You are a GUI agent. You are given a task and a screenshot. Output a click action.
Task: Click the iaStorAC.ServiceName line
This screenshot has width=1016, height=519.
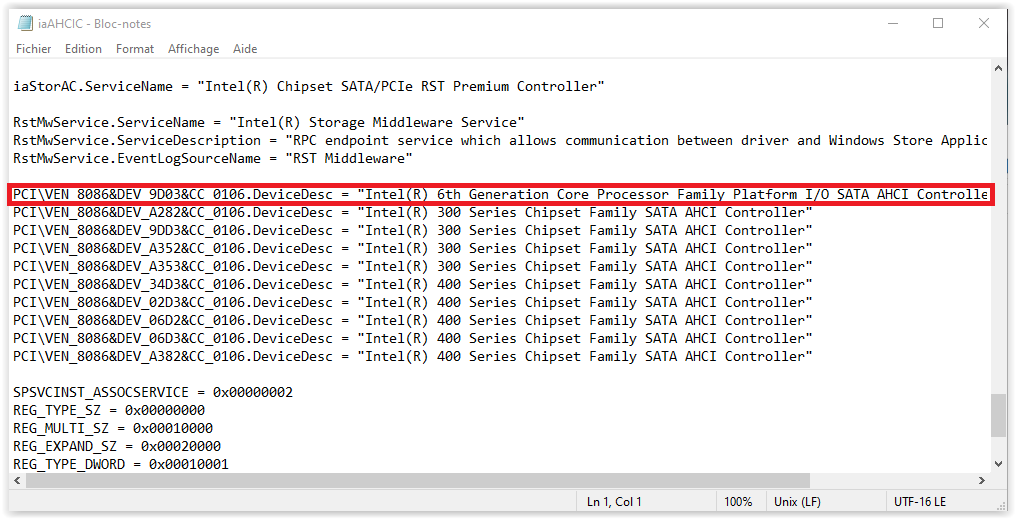point(308,86)
